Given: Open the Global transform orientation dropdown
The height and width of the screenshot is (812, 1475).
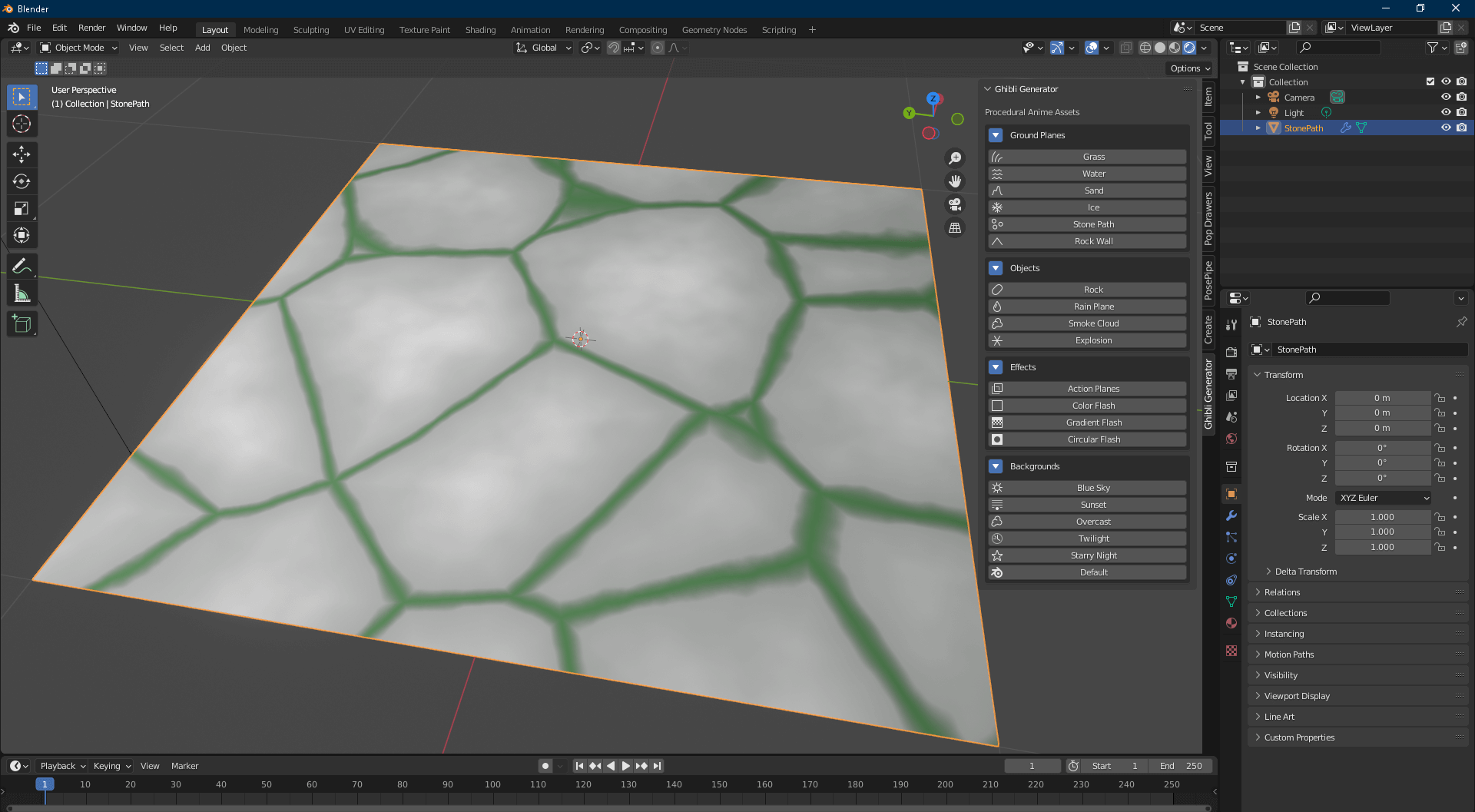Looking at the screenshot, I should (x=543, y=48).
